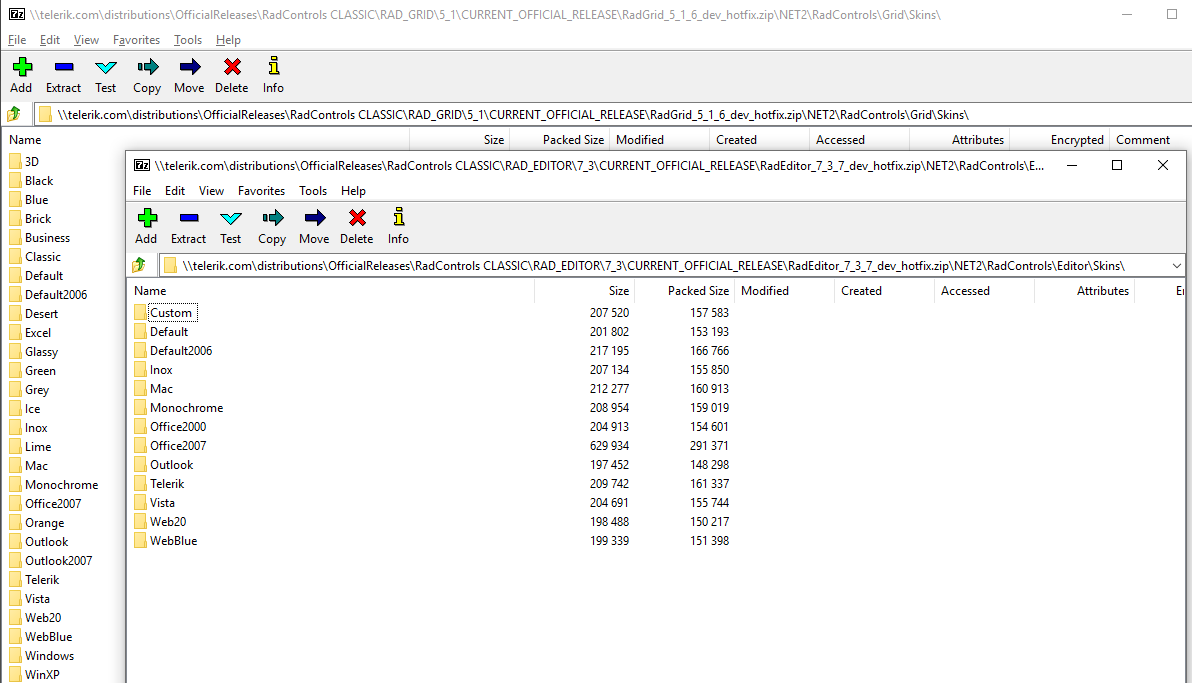Click 7z app icon in RadGrid title bar
1192x683 pixels.
click(17, 14)
